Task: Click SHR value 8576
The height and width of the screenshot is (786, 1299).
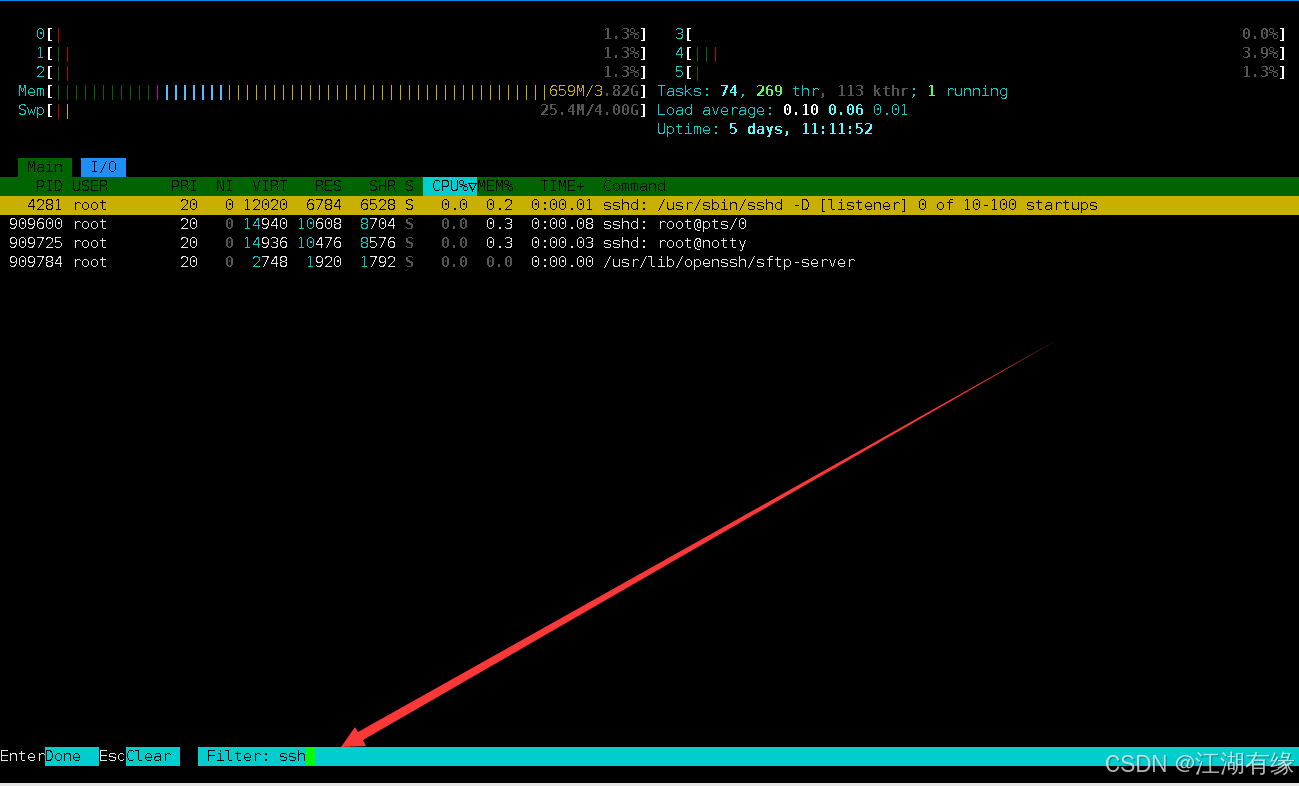Action: pos(378,243)
